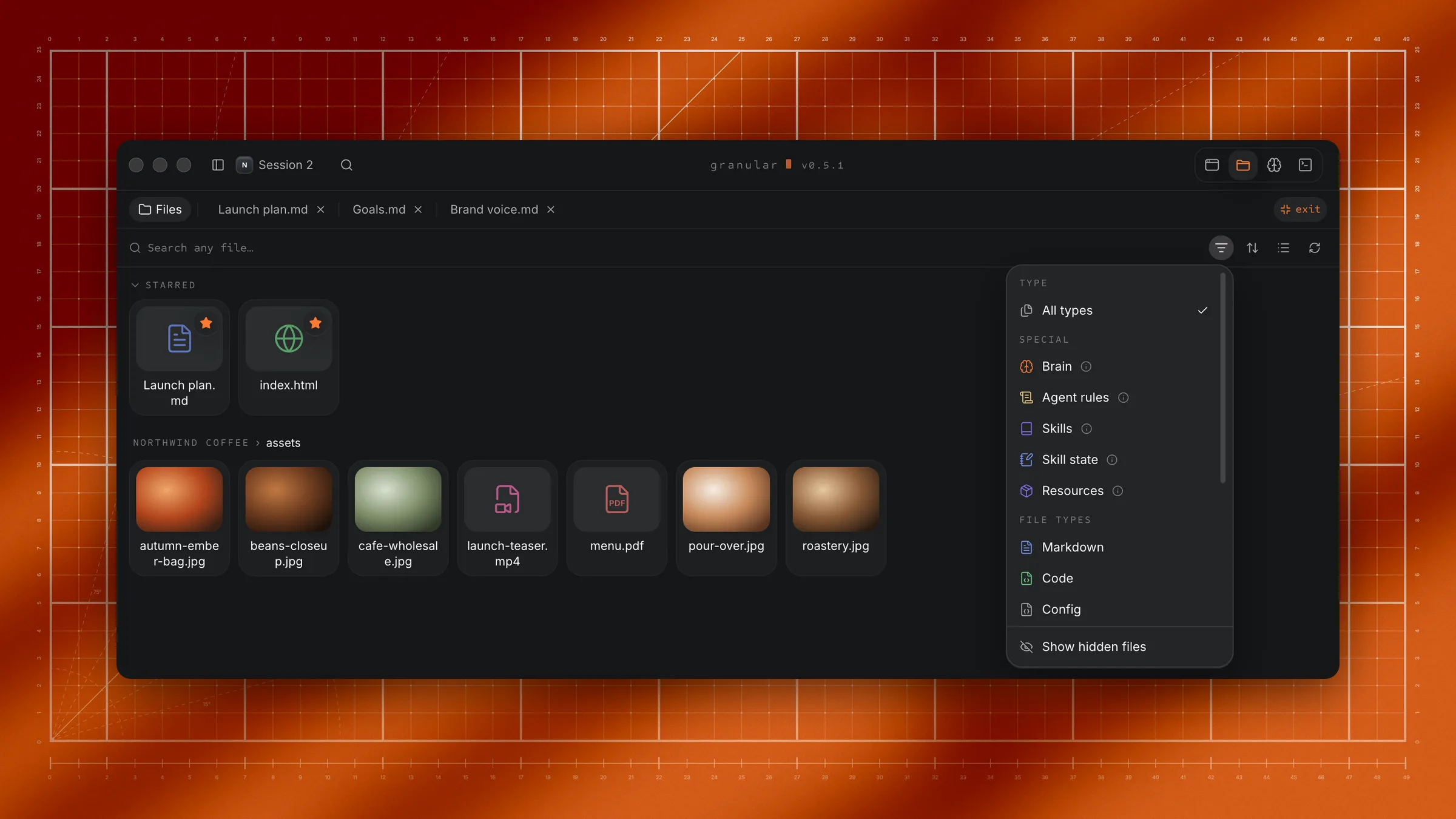1456x819 pixels.
Task: Show info for Agent rules filter
Action: (x=1123, y=397)
